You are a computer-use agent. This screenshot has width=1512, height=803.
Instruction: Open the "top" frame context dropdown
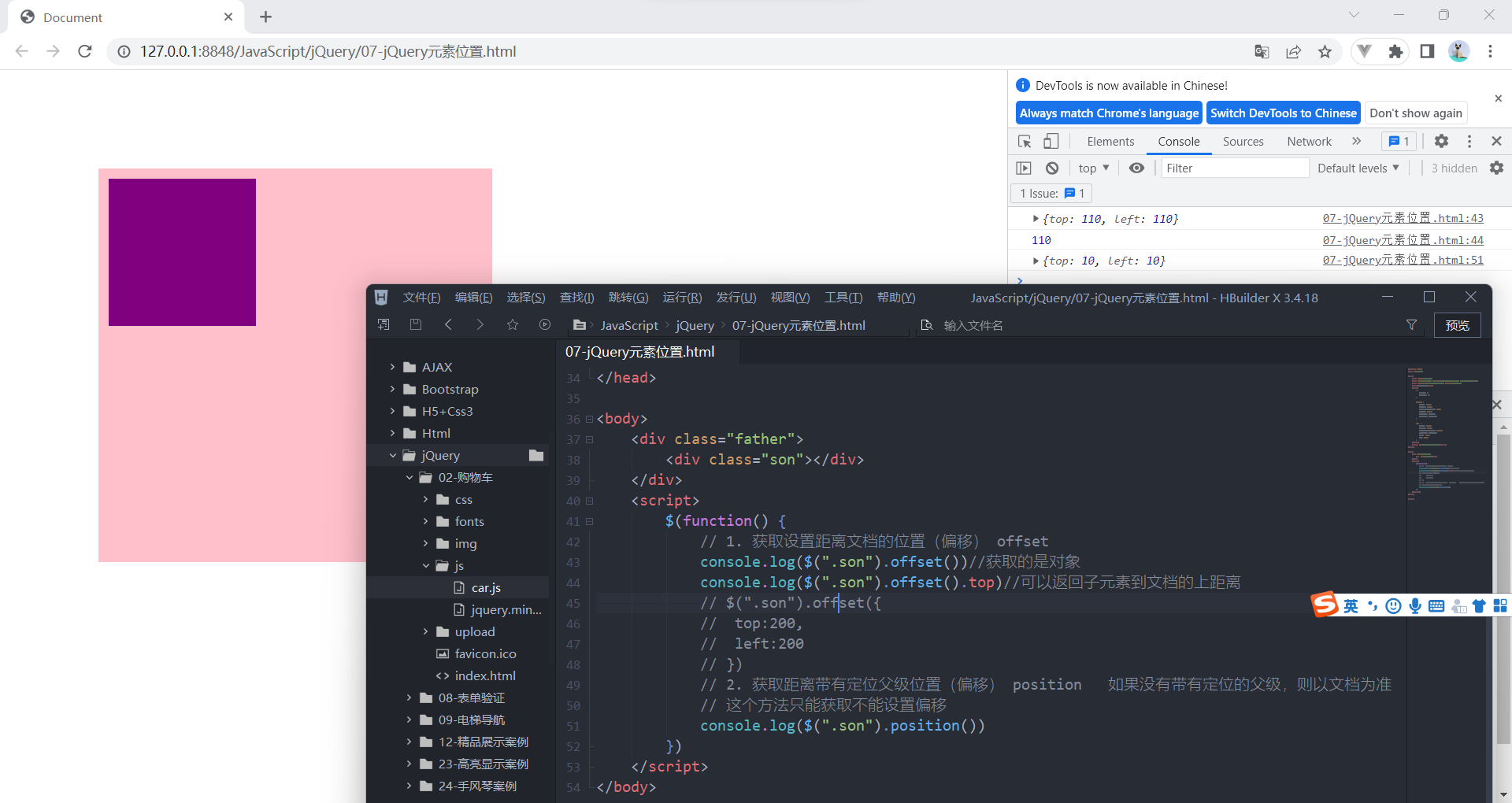tap(1094, 168)
